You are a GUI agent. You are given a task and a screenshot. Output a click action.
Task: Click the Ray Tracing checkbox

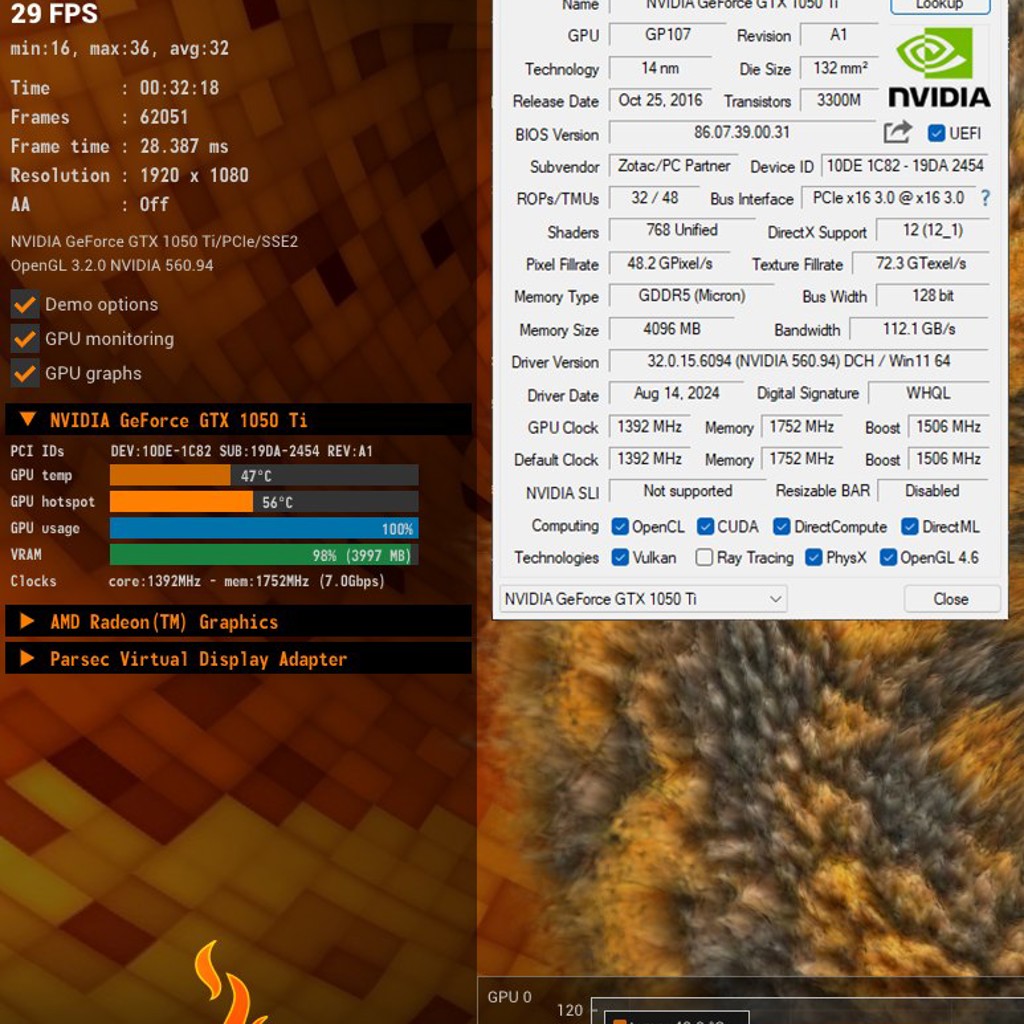point(704,558)
